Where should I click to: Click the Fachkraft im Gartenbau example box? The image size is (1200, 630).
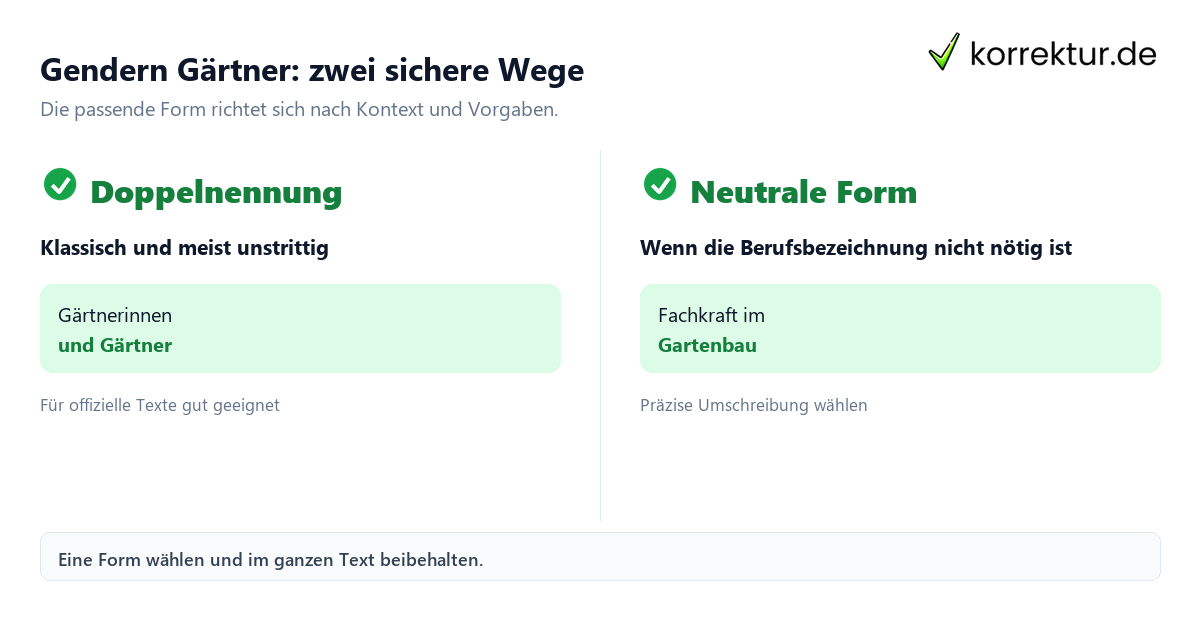click(900, 328)
